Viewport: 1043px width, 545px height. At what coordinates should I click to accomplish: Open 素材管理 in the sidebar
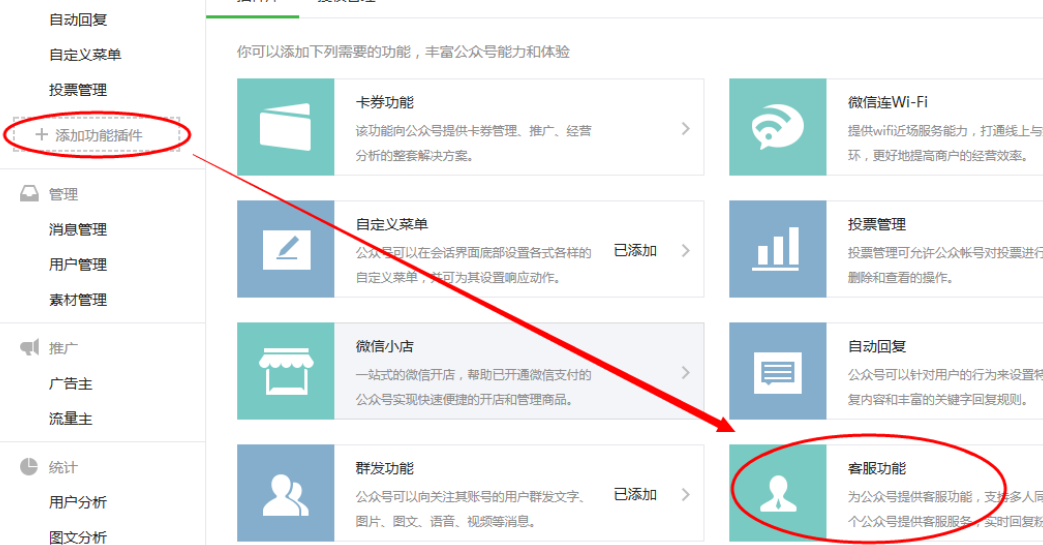tap(78, 299)
